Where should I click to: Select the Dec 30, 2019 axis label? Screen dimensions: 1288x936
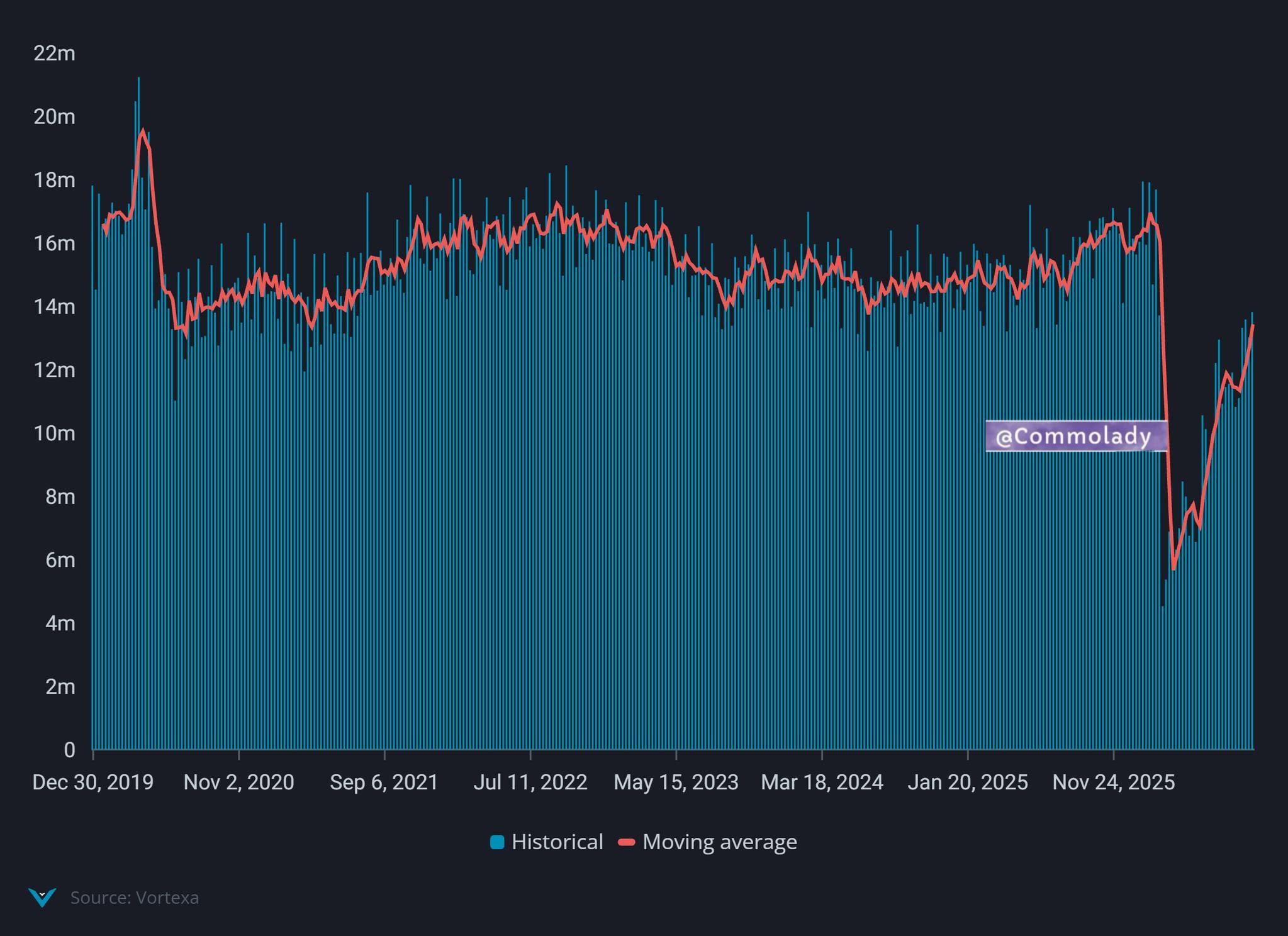[93, 782]
